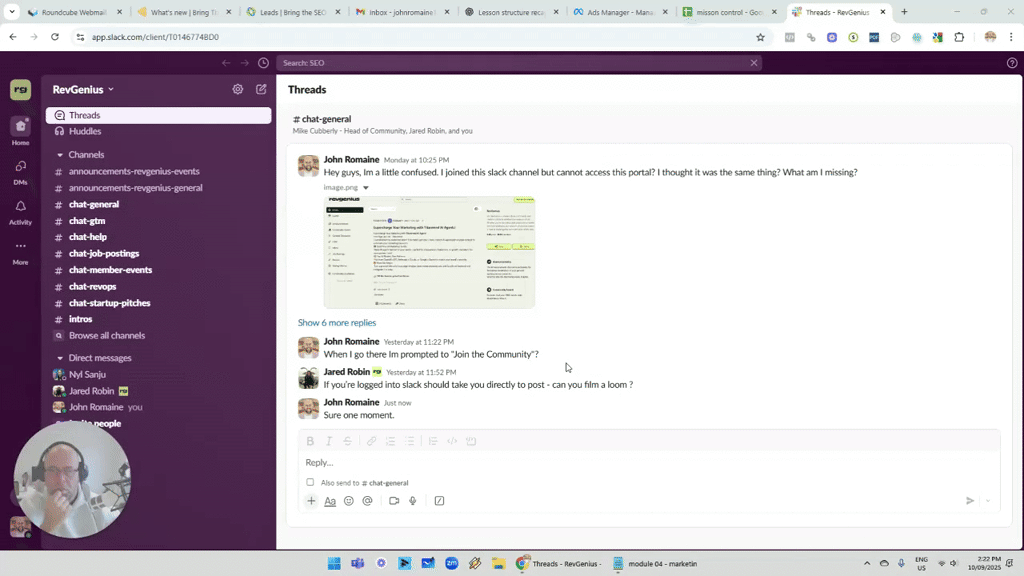Open the new message compose icon
1024x576 pixels.
point(261,89)
